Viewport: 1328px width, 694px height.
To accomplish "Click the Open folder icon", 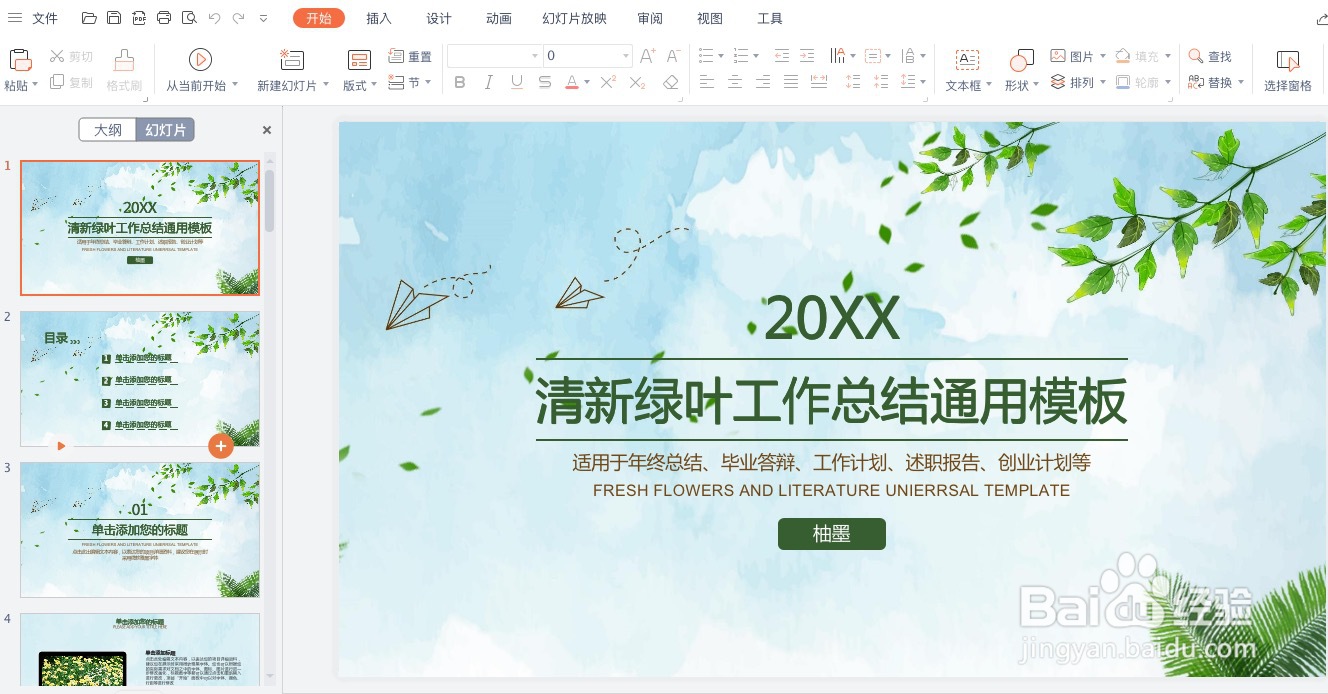I will click(x=89, y=18).
